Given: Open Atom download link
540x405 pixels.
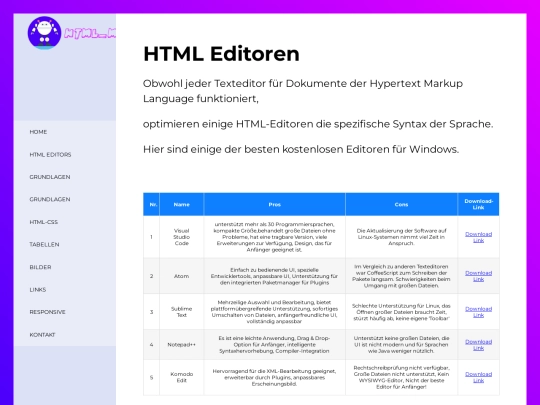Looking at the screenshot, I should click(478, 276).
